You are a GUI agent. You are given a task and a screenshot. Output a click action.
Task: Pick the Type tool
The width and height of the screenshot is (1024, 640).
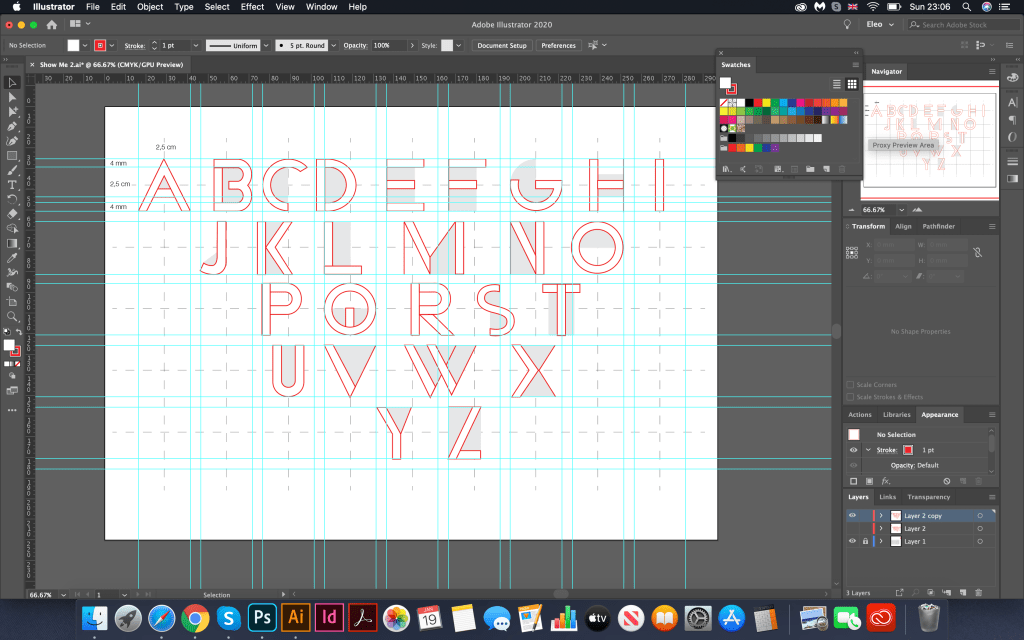coord(13,184)
